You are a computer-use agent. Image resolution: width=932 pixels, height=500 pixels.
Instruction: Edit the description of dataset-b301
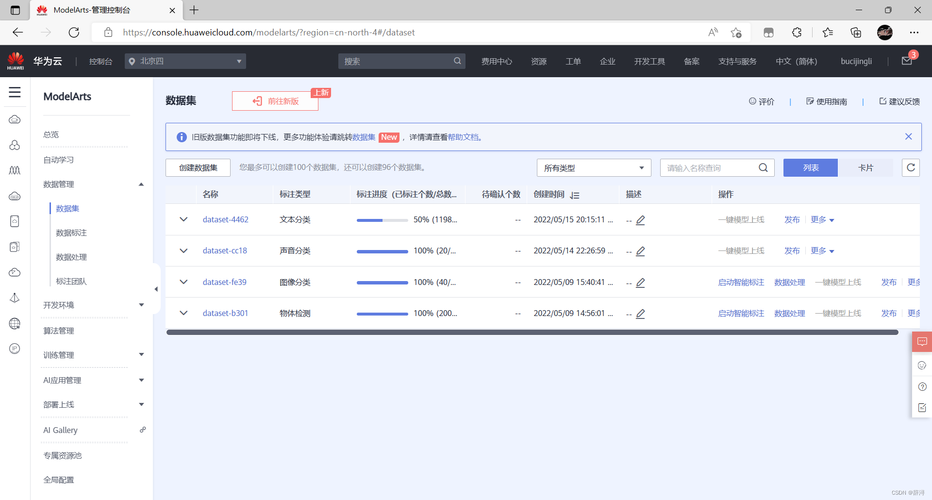click(640, 313)
